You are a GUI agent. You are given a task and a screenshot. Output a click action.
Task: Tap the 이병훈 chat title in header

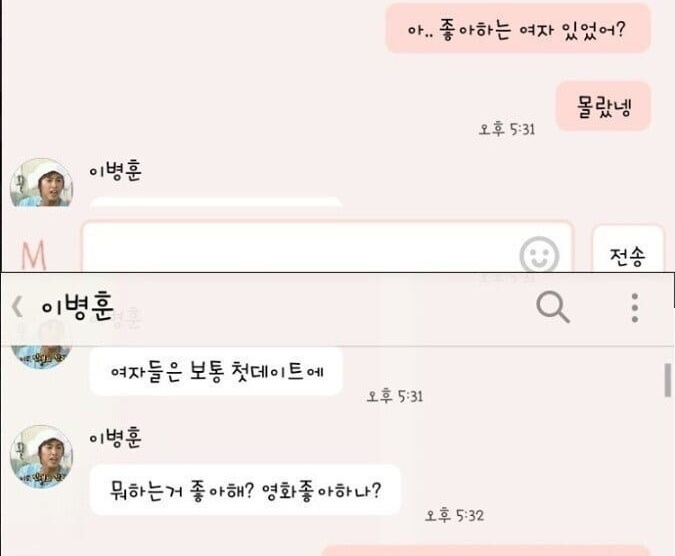tap(77, 306)
